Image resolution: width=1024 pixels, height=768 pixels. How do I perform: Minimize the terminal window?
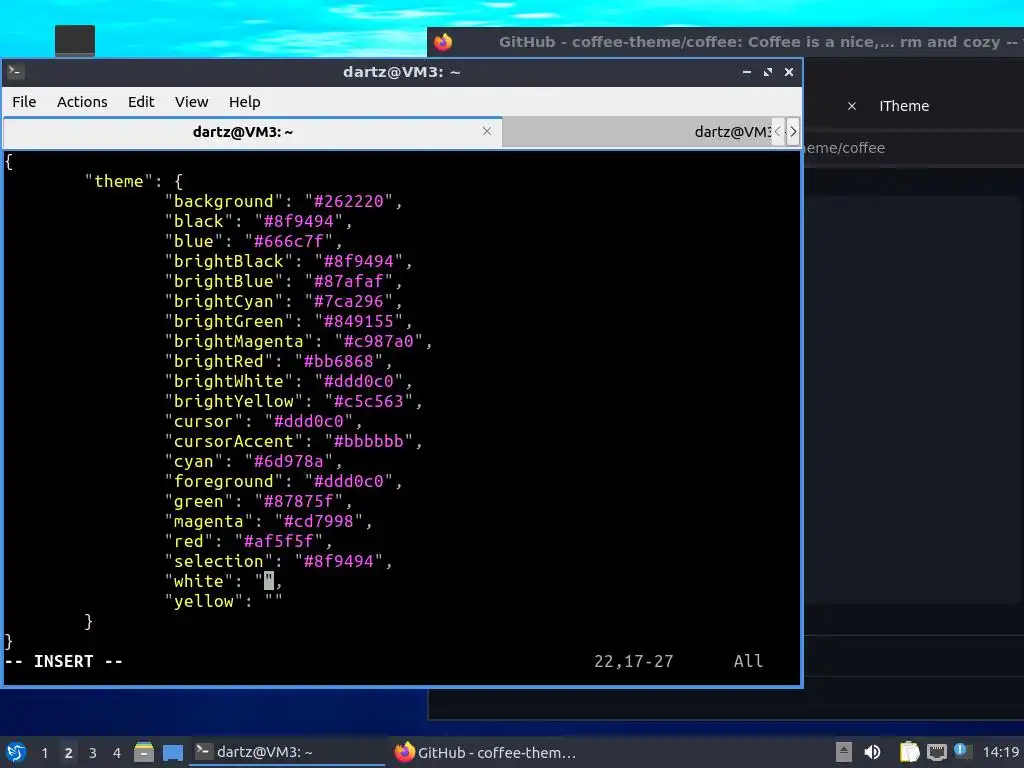click(x=746, y=72)
